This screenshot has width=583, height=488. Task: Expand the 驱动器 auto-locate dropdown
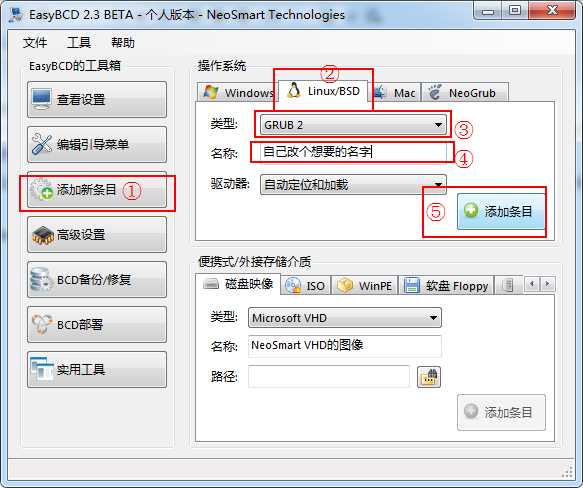[x=353, y=184]
